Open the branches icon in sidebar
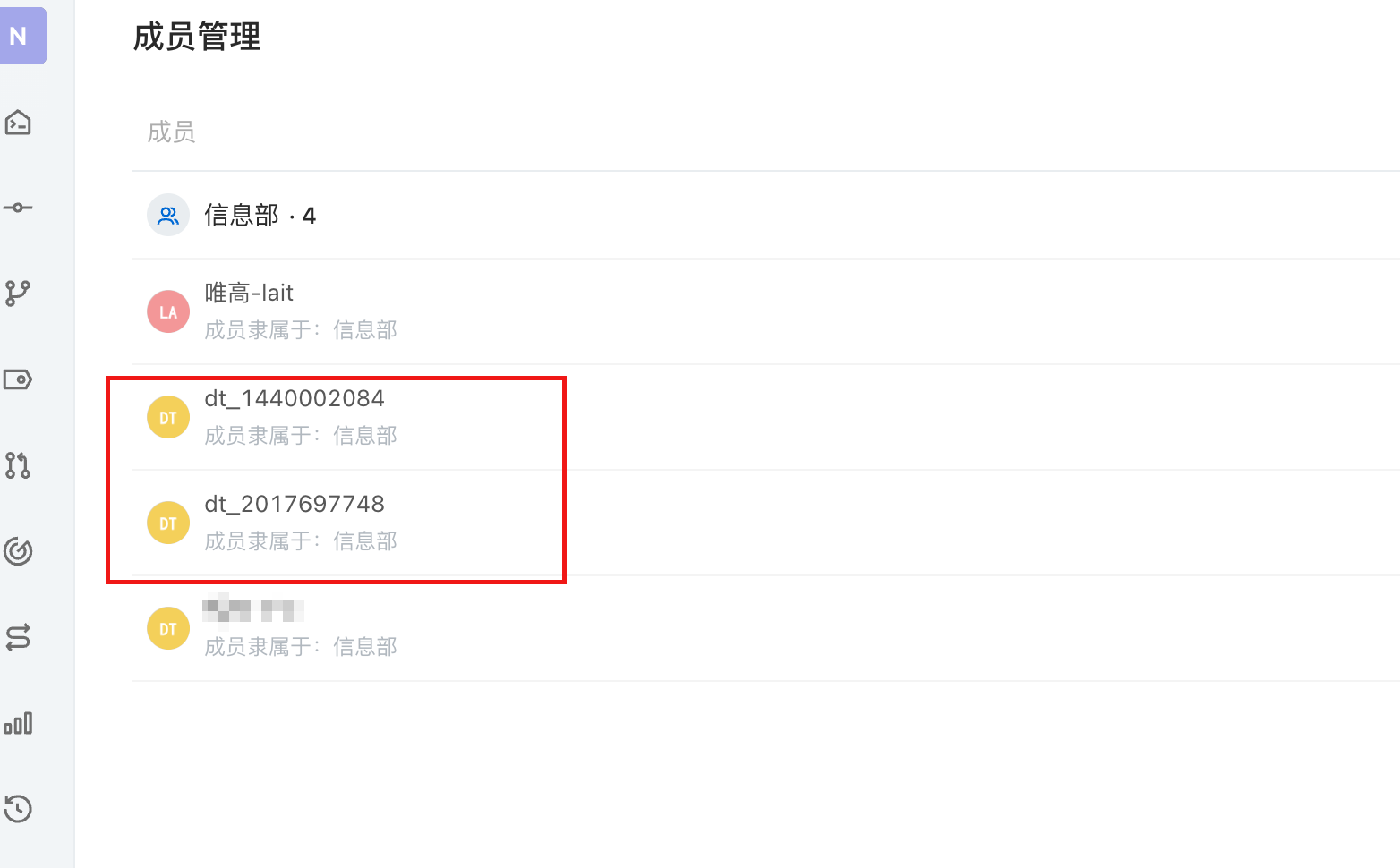This screenshot has width=1400, height=868. [x=18, y=294]
